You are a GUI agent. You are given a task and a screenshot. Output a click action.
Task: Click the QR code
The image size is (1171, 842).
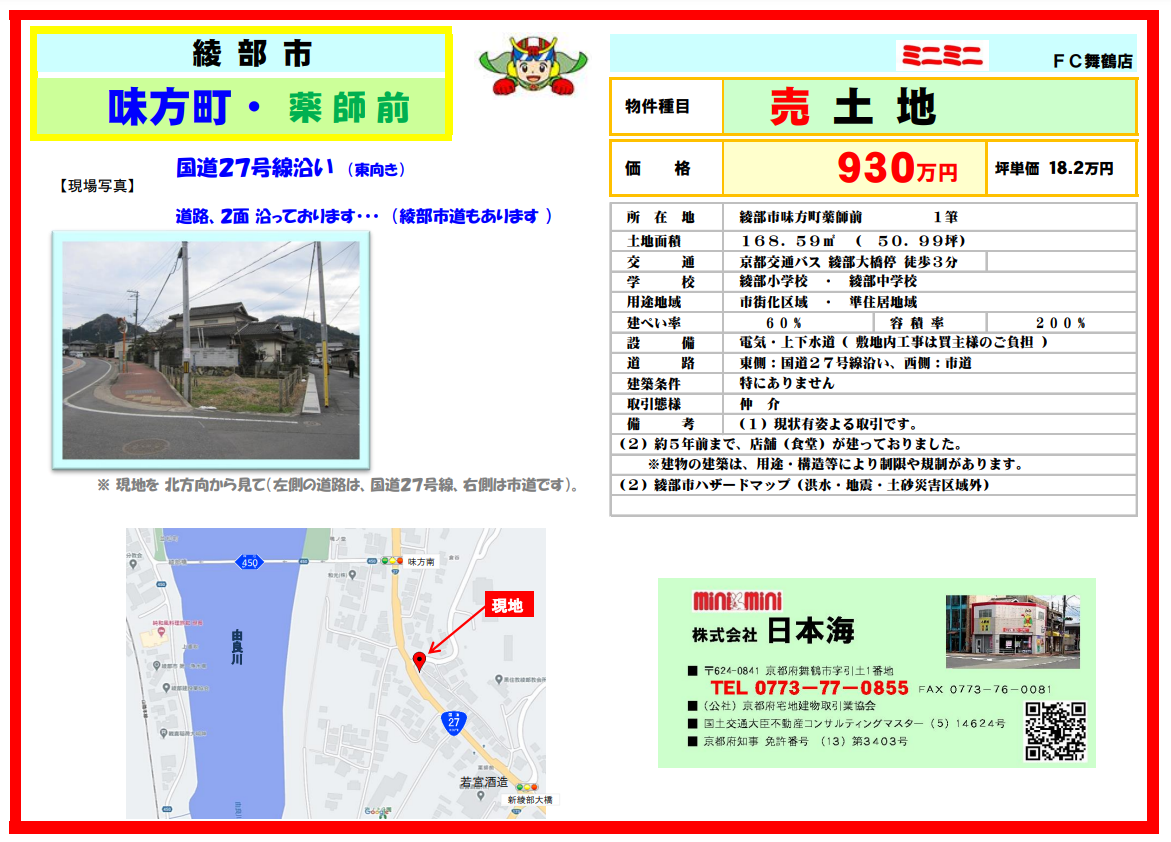coord(1055,731)
